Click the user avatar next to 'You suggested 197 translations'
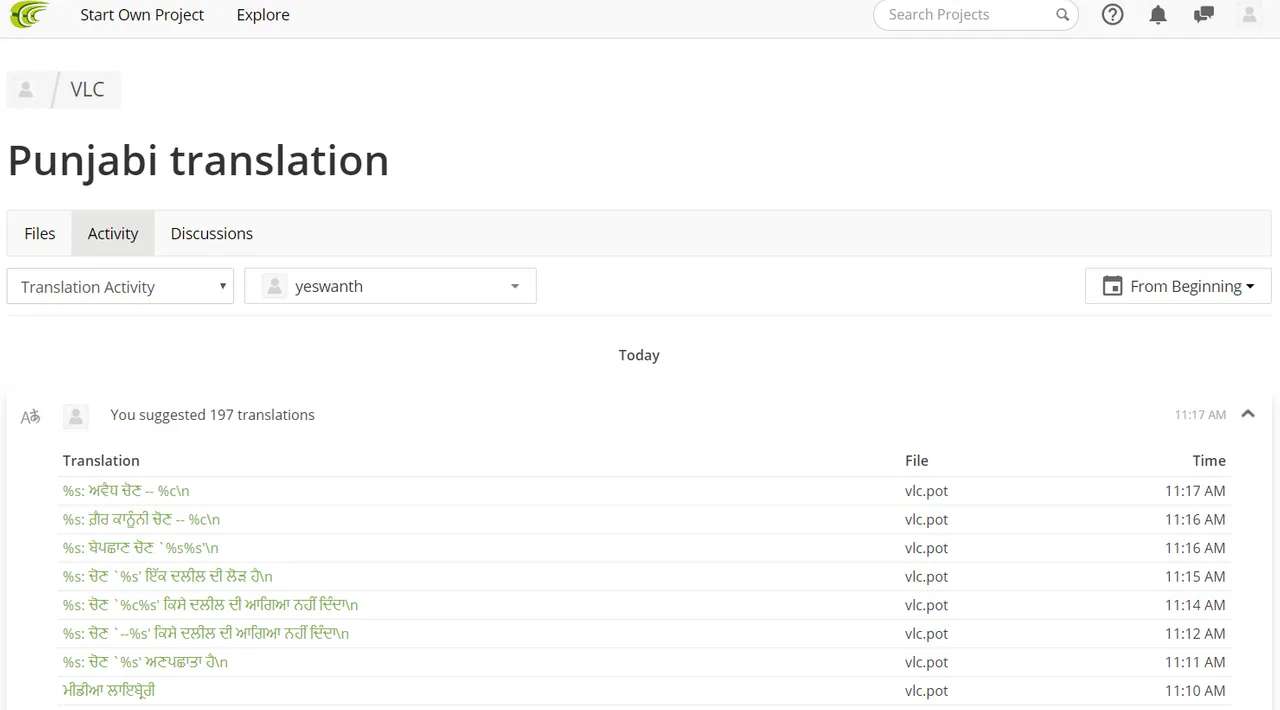Image resolution: width=1280 pixels, height=710 pixels. tap(75, 416)
